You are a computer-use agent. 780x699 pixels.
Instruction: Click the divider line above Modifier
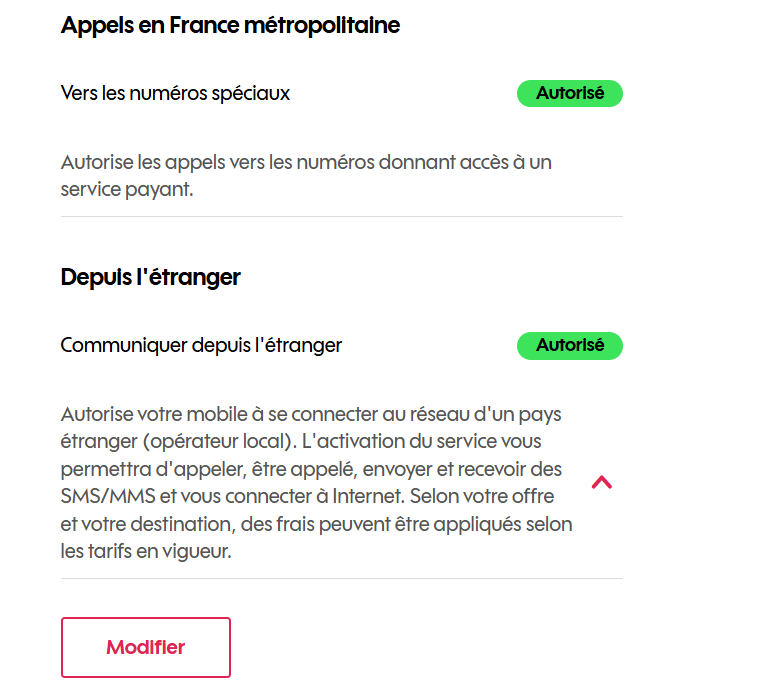tap(341, 578)
